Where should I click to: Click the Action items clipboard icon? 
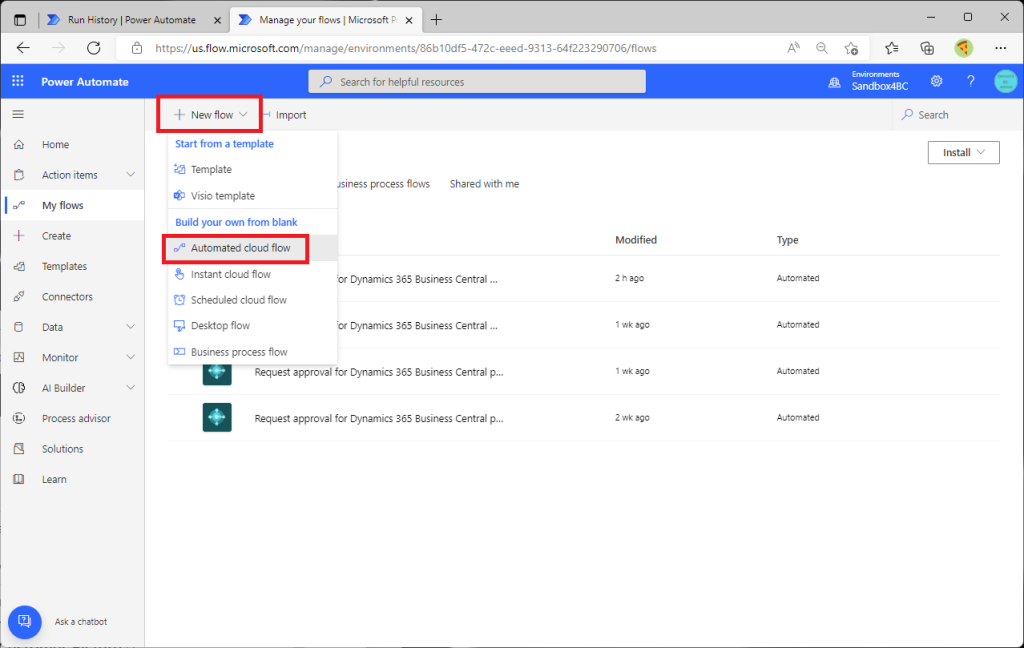coord(19,175)
